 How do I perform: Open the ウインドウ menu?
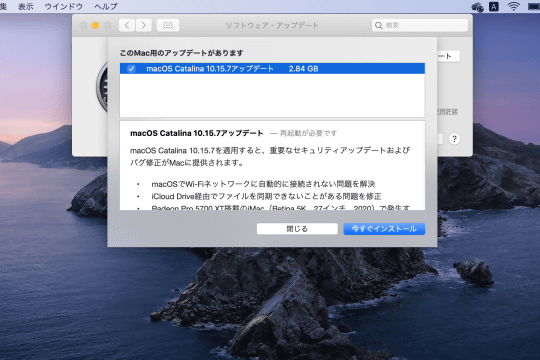tap(64, 6)
